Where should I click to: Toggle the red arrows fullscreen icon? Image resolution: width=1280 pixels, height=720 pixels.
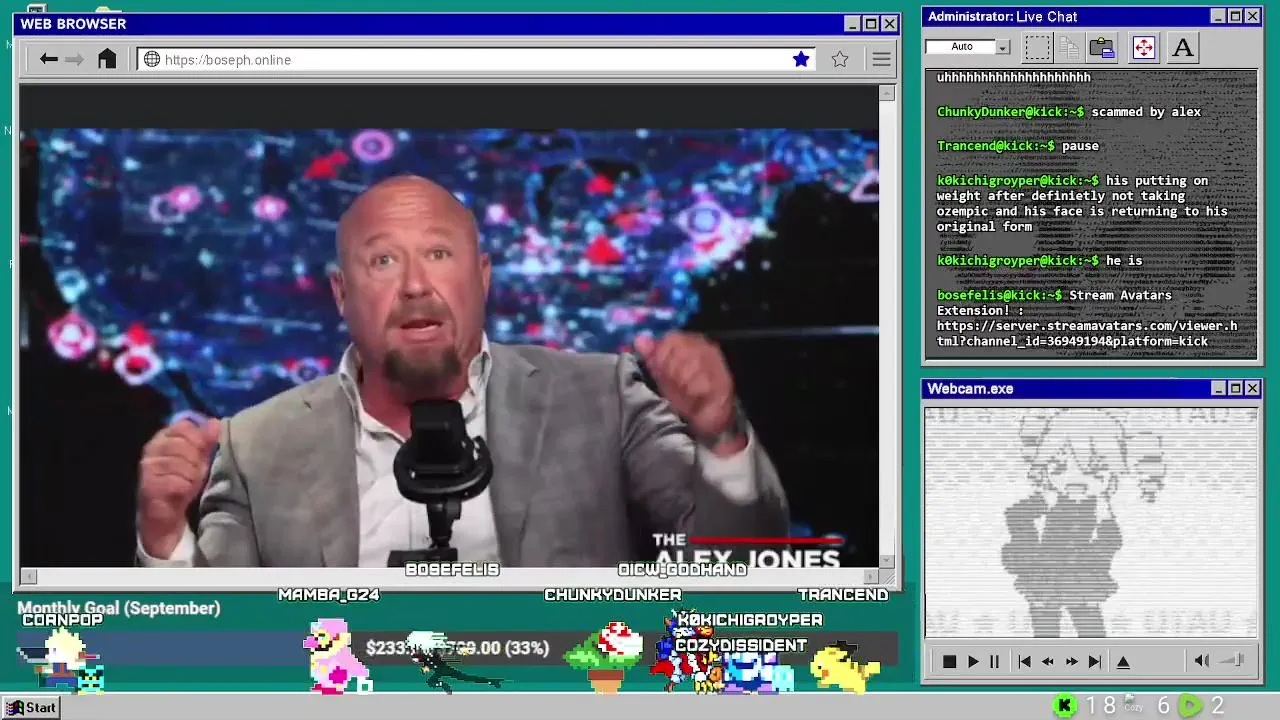pos(1144,47)
